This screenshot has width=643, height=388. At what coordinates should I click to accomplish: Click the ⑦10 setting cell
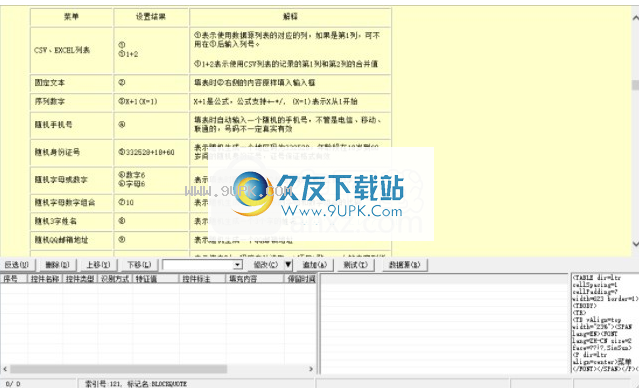(x=151, y=203)
